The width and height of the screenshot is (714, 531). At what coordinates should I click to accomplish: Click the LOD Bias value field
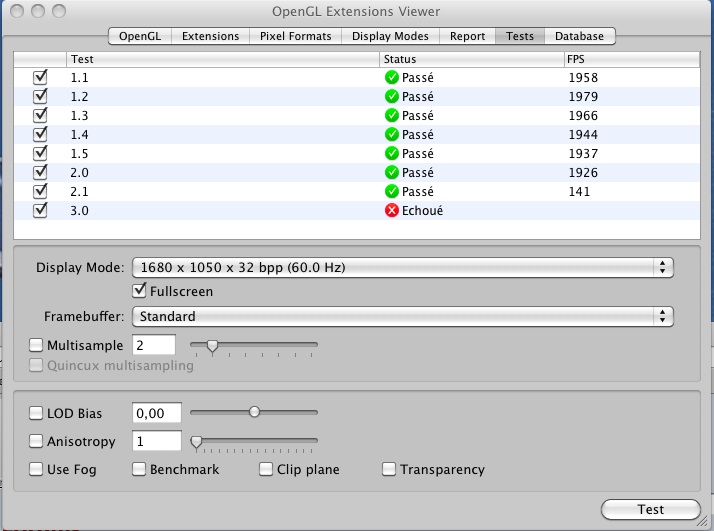157,413
